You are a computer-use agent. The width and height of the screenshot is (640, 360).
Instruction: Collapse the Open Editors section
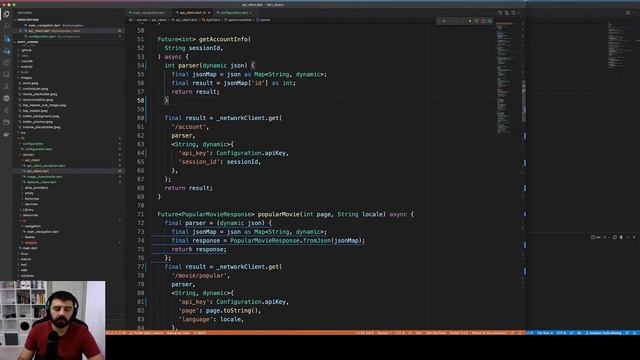28,20
